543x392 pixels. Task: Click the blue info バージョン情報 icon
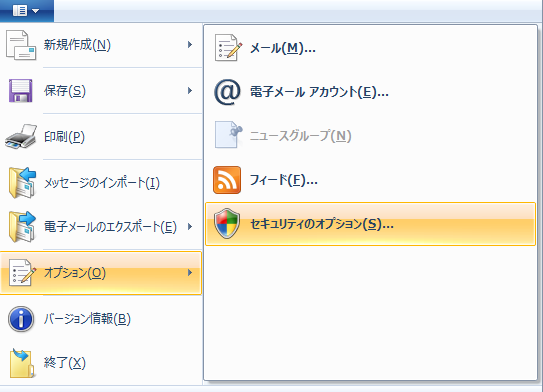(x=21, y=319)
